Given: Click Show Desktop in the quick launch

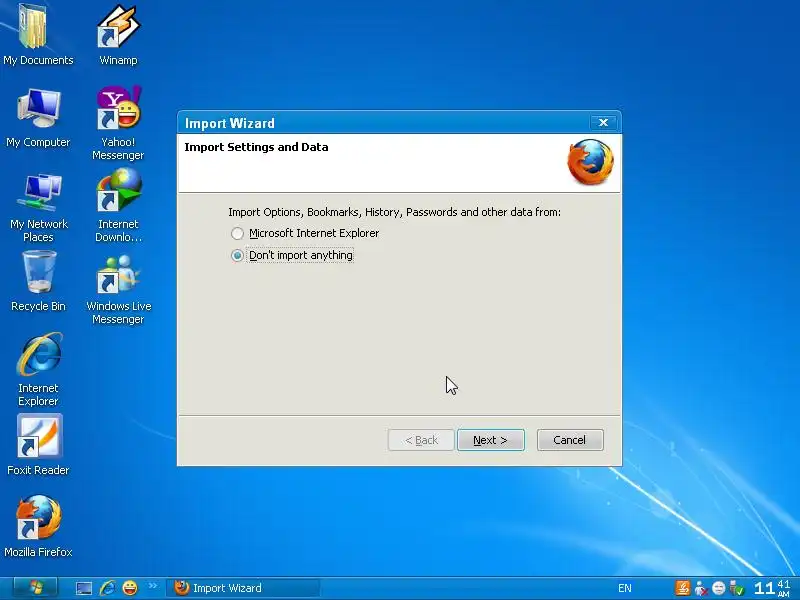Looking at the screenshot, I should (x=84, y=588).
